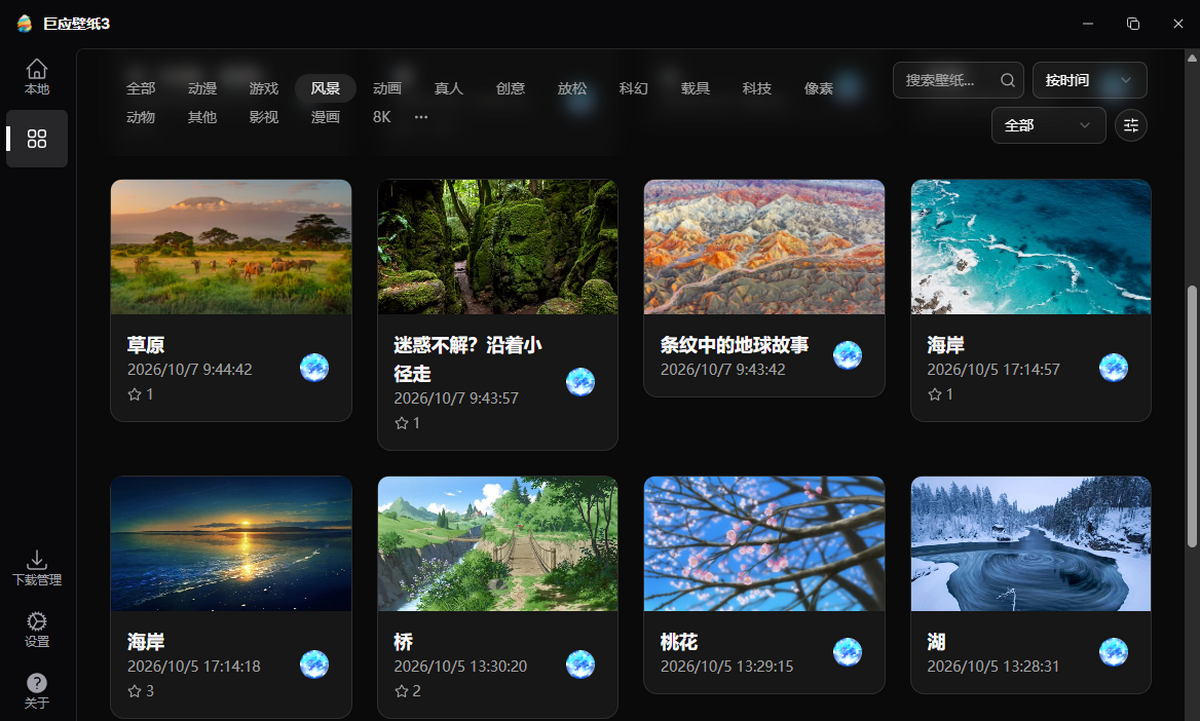
Task: Select the 放松 category tab
Action: [572, 88]
